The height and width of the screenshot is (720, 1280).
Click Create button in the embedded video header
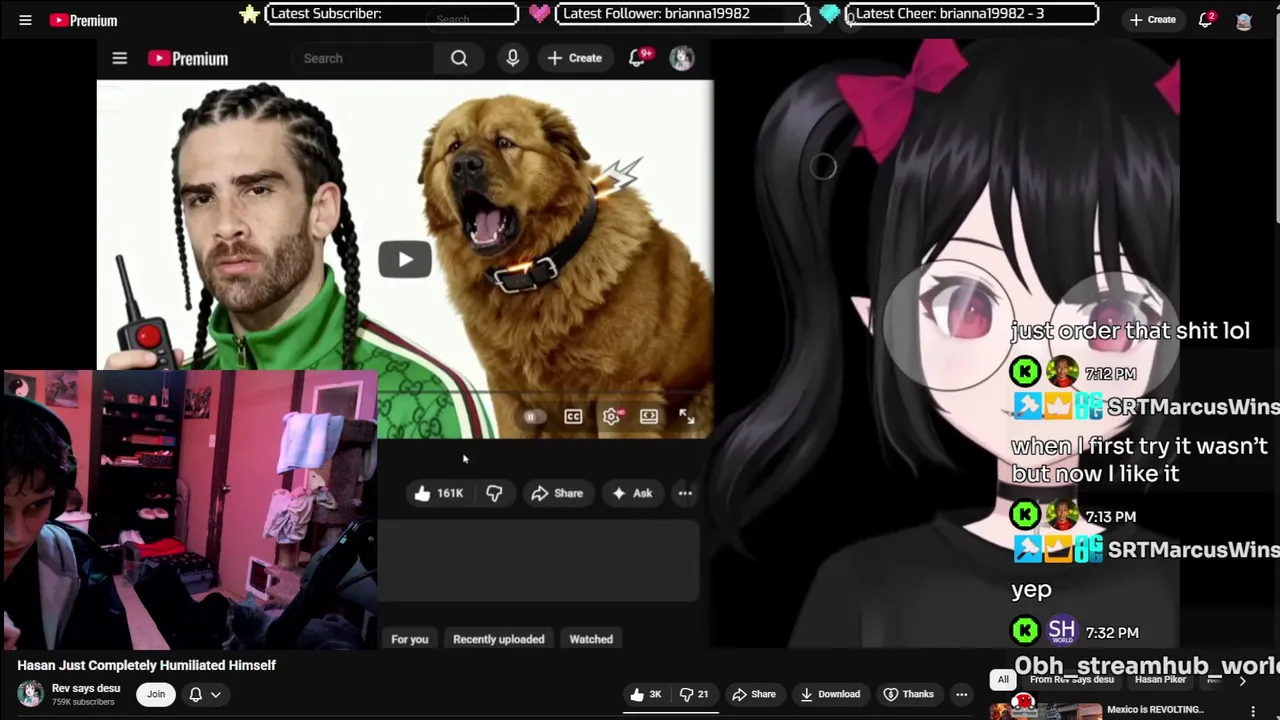point(574,58)
